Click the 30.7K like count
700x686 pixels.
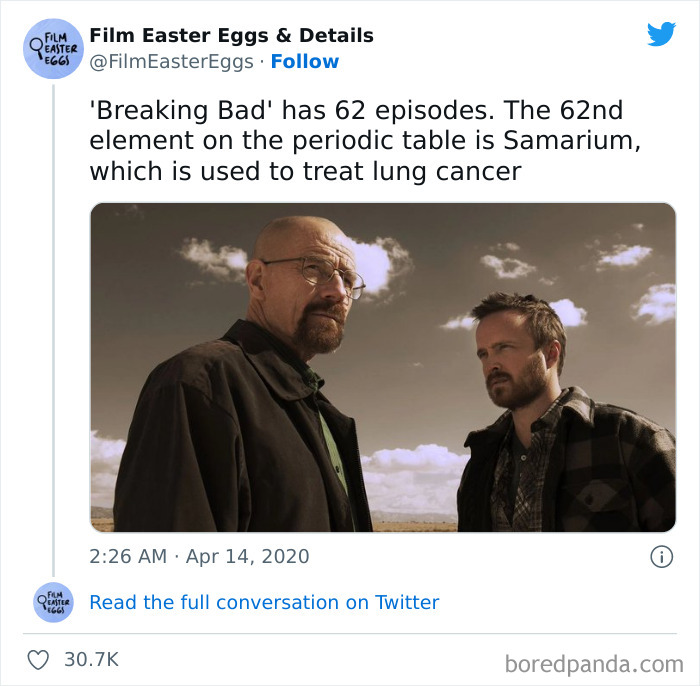click(91, 660)
